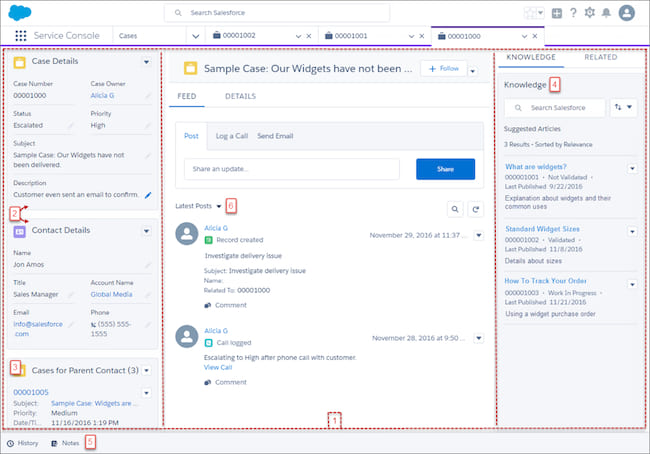
Task: Select the Related tab
Action: pyautogui.click(x=600, y=59)
